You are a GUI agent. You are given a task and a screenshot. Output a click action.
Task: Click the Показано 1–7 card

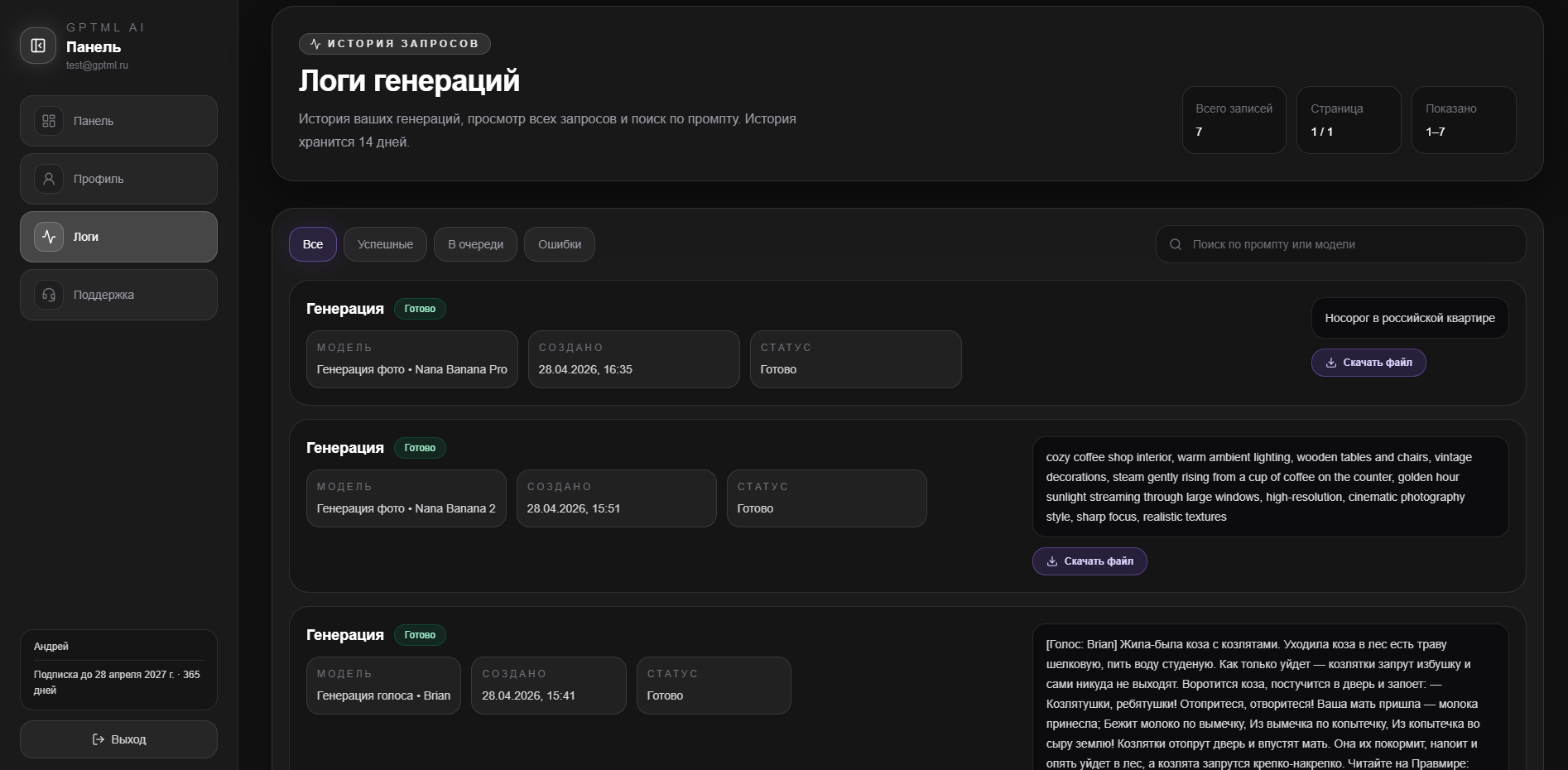(x=1464, y=120)
